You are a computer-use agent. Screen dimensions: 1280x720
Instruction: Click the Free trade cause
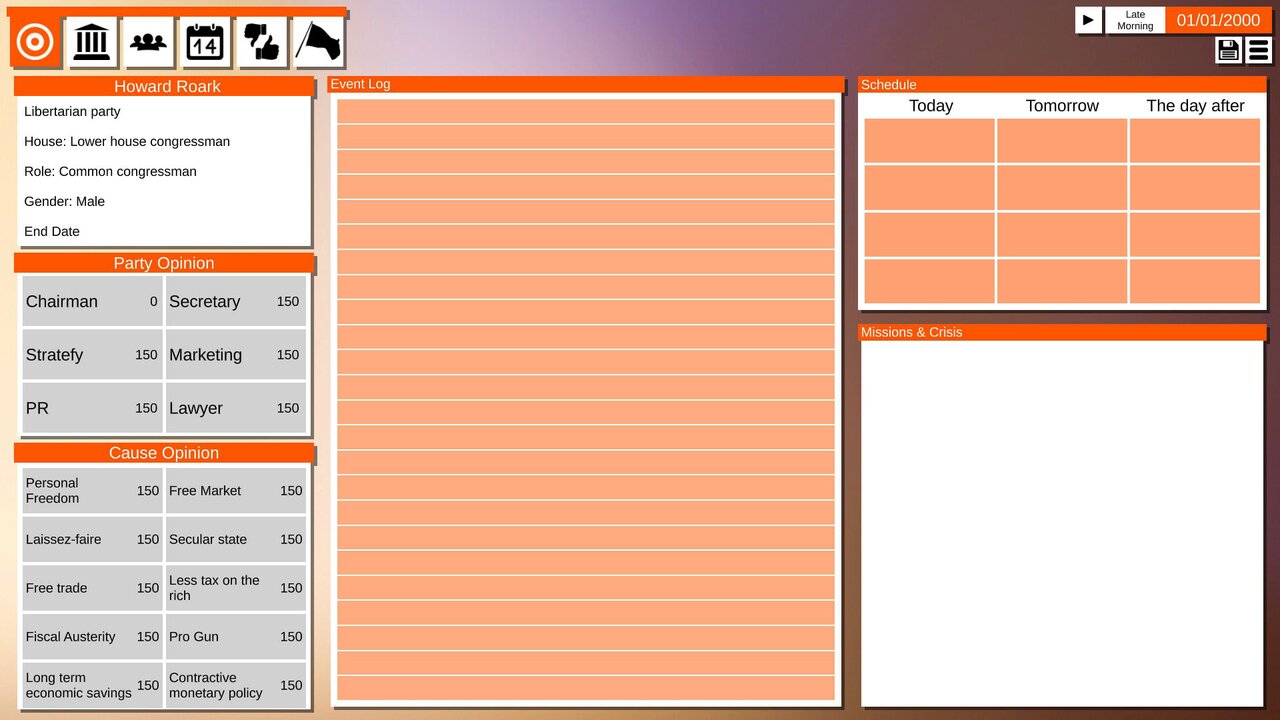92,588
